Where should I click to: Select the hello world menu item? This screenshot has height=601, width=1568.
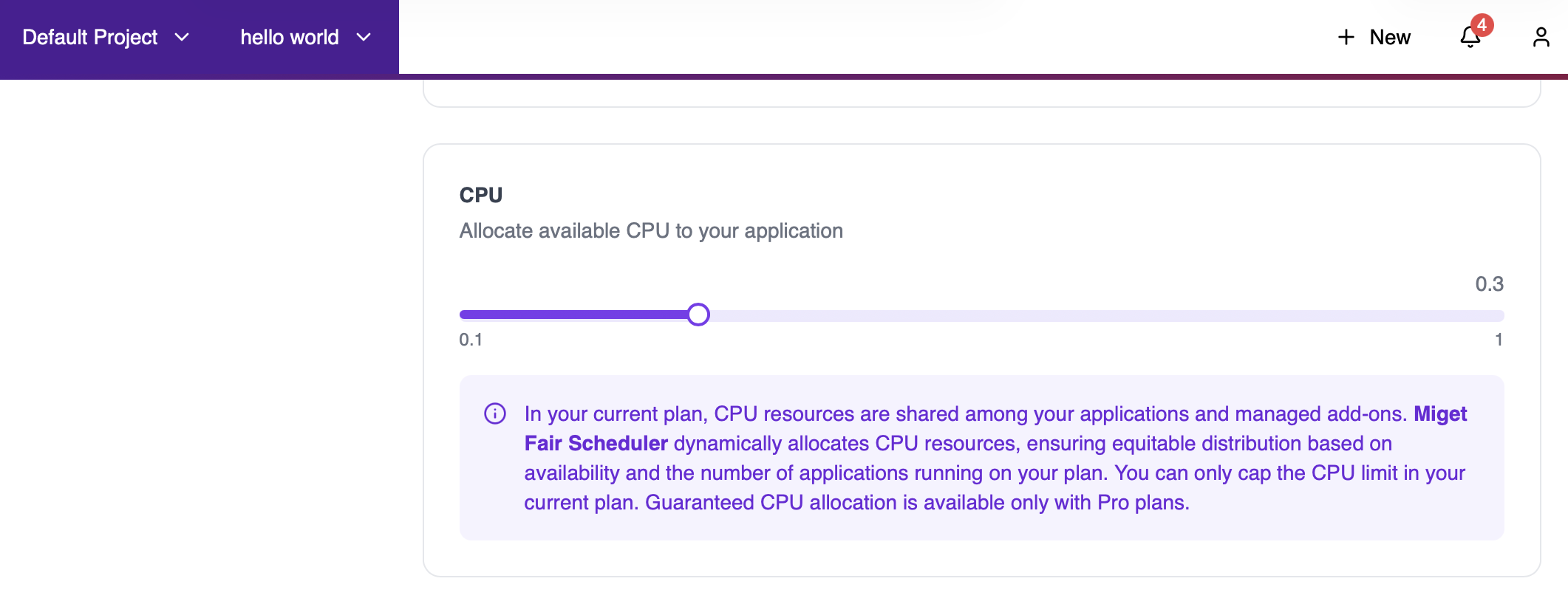289,37
